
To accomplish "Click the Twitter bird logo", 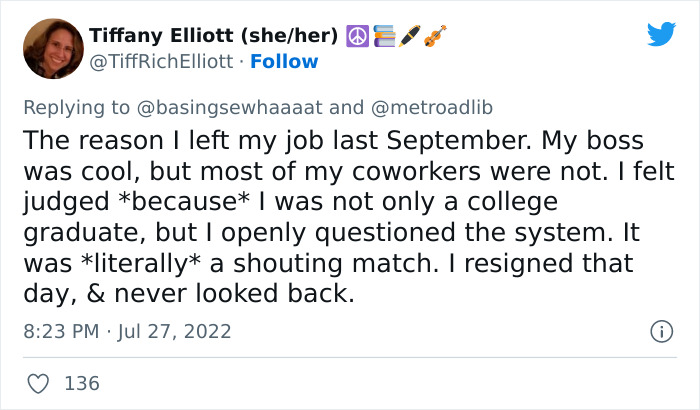I will coord(660,34).
